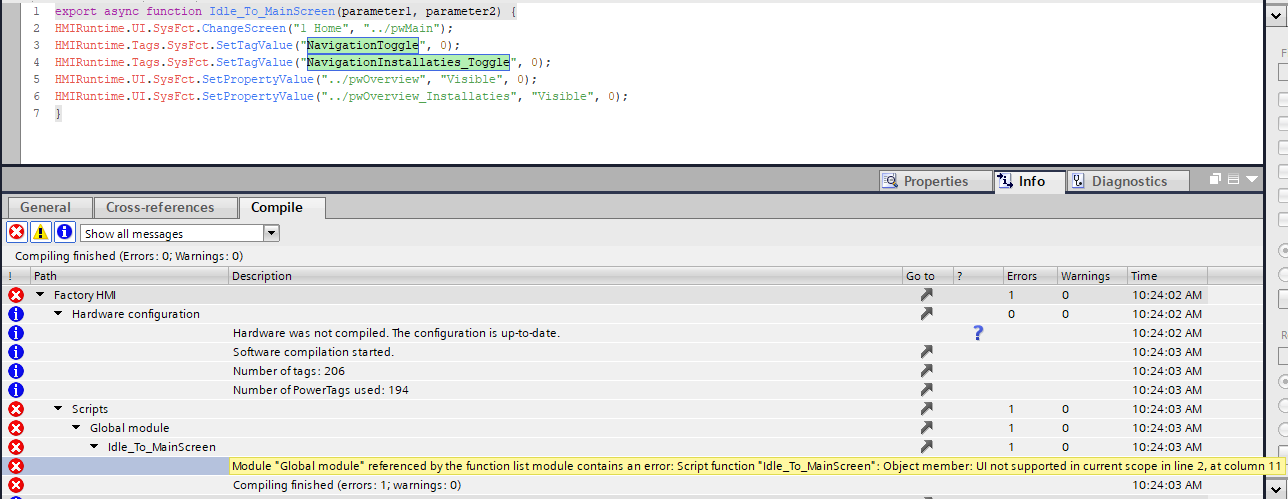Select the Module "Global module" error message

tap(756, 466)
